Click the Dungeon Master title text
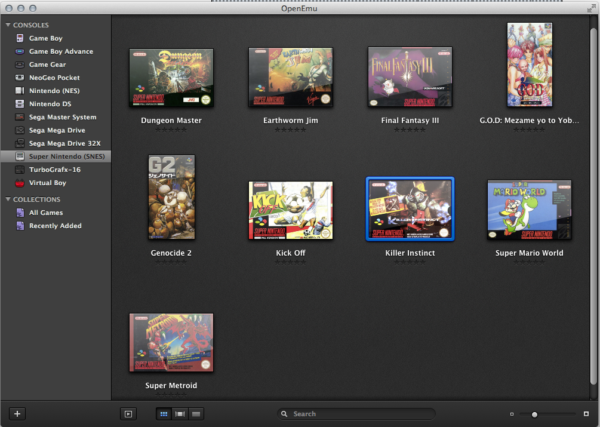The height and width of the screenshot is (427, 600). 171,121
